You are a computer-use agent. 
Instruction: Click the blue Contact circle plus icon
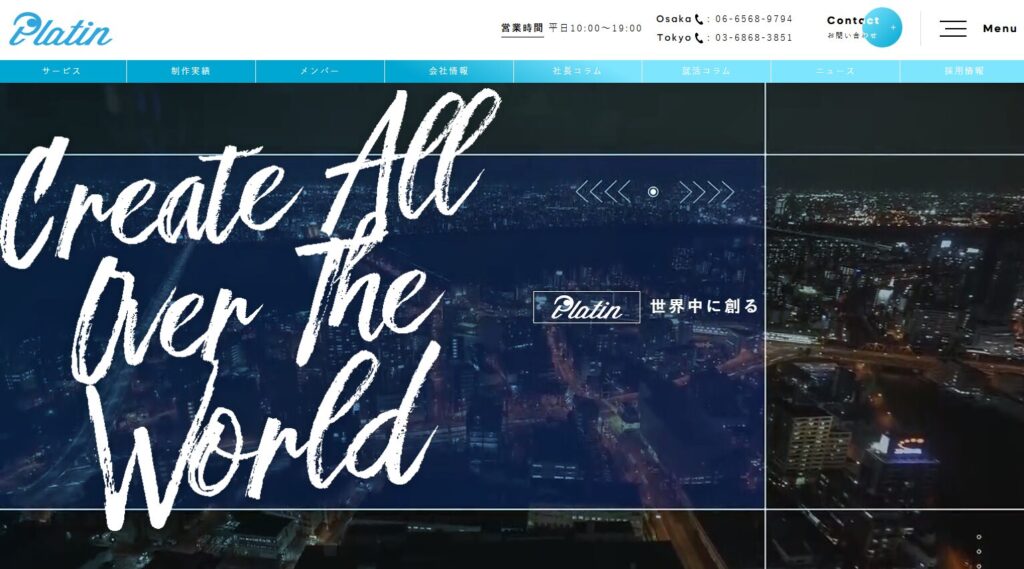pyautogui.click(x=882, y=27)
